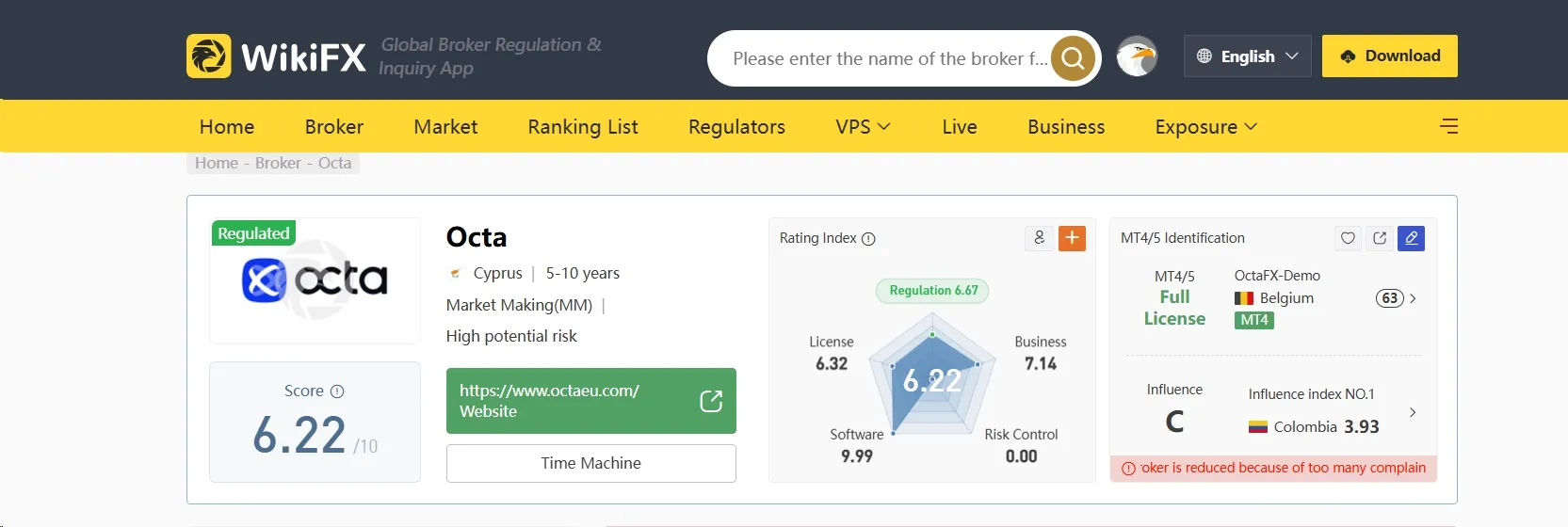The width and height of the screenshot is (1568, 527).
Task: Click the Belgium flag icon
Action: point(1244,298)
